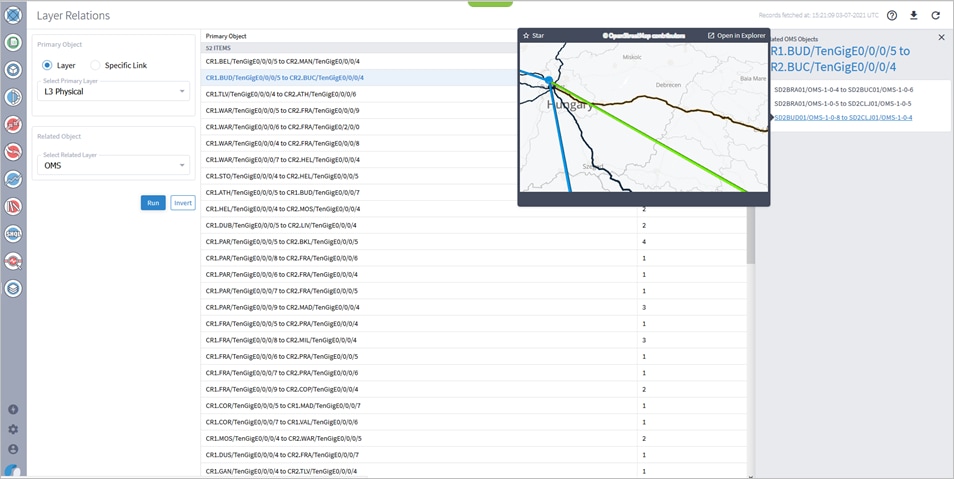Click the Run button
This screenshot has width=954, height=479.
[x=153, y=203]
